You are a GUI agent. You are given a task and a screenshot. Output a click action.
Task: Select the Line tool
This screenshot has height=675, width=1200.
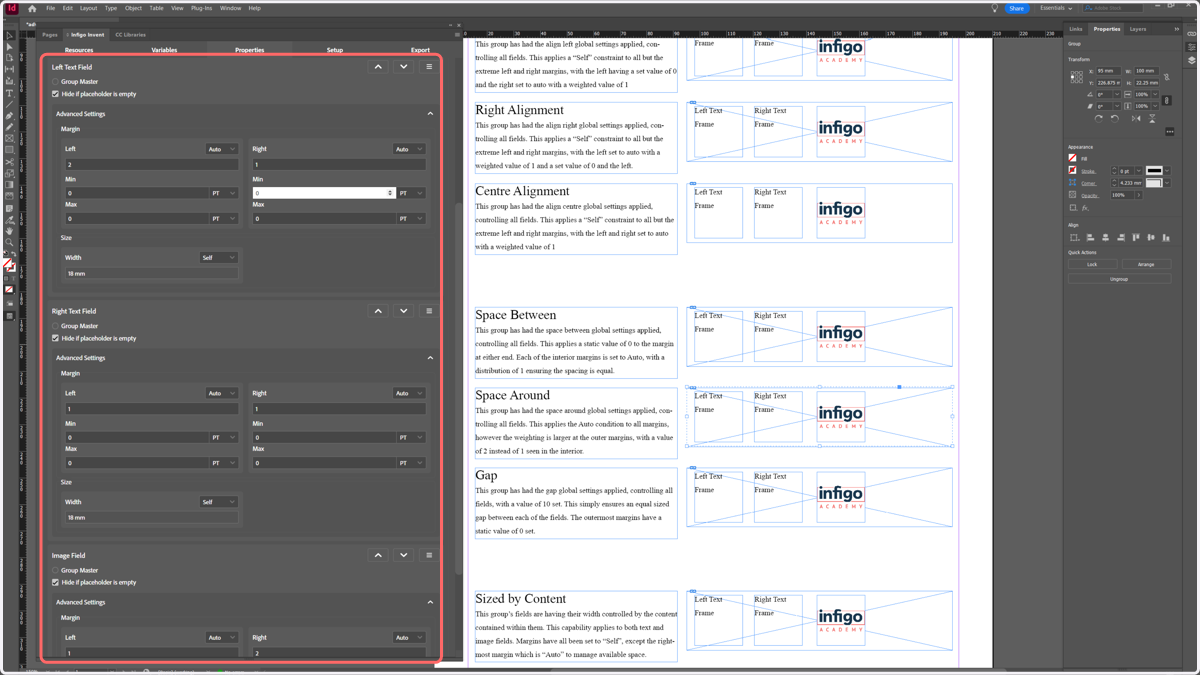(10, 104)
